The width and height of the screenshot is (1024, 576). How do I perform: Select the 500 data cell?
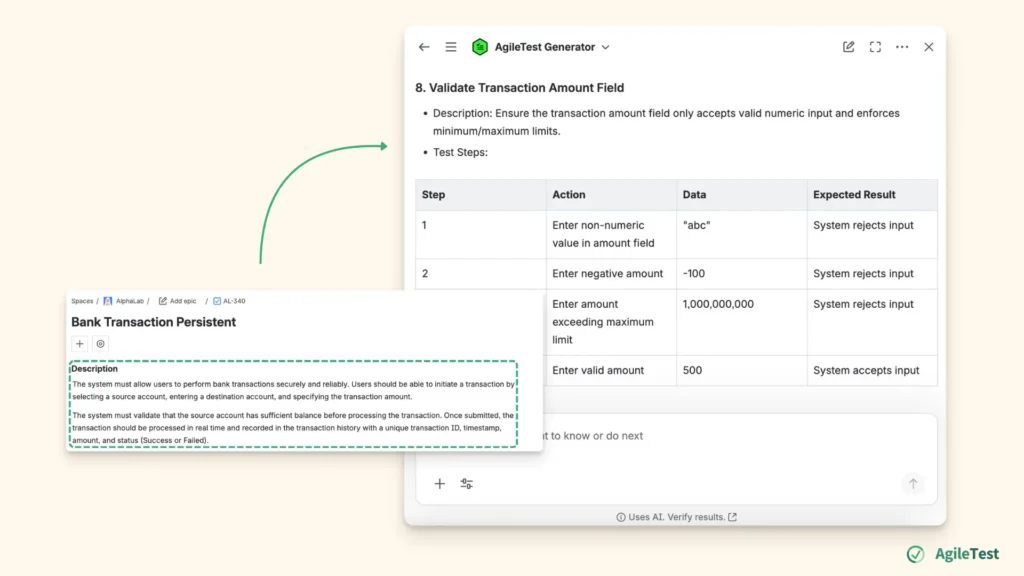coord(742,370)
